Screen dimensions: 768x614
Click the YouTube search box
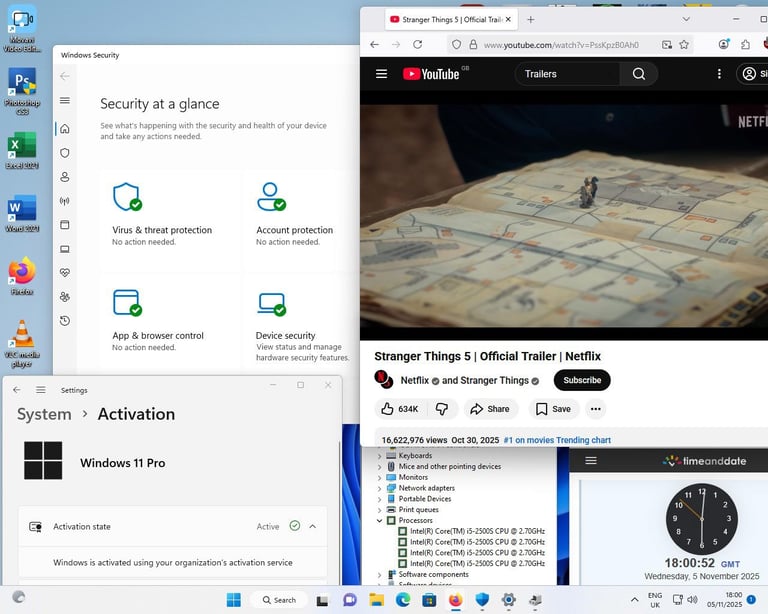[567, 74]
